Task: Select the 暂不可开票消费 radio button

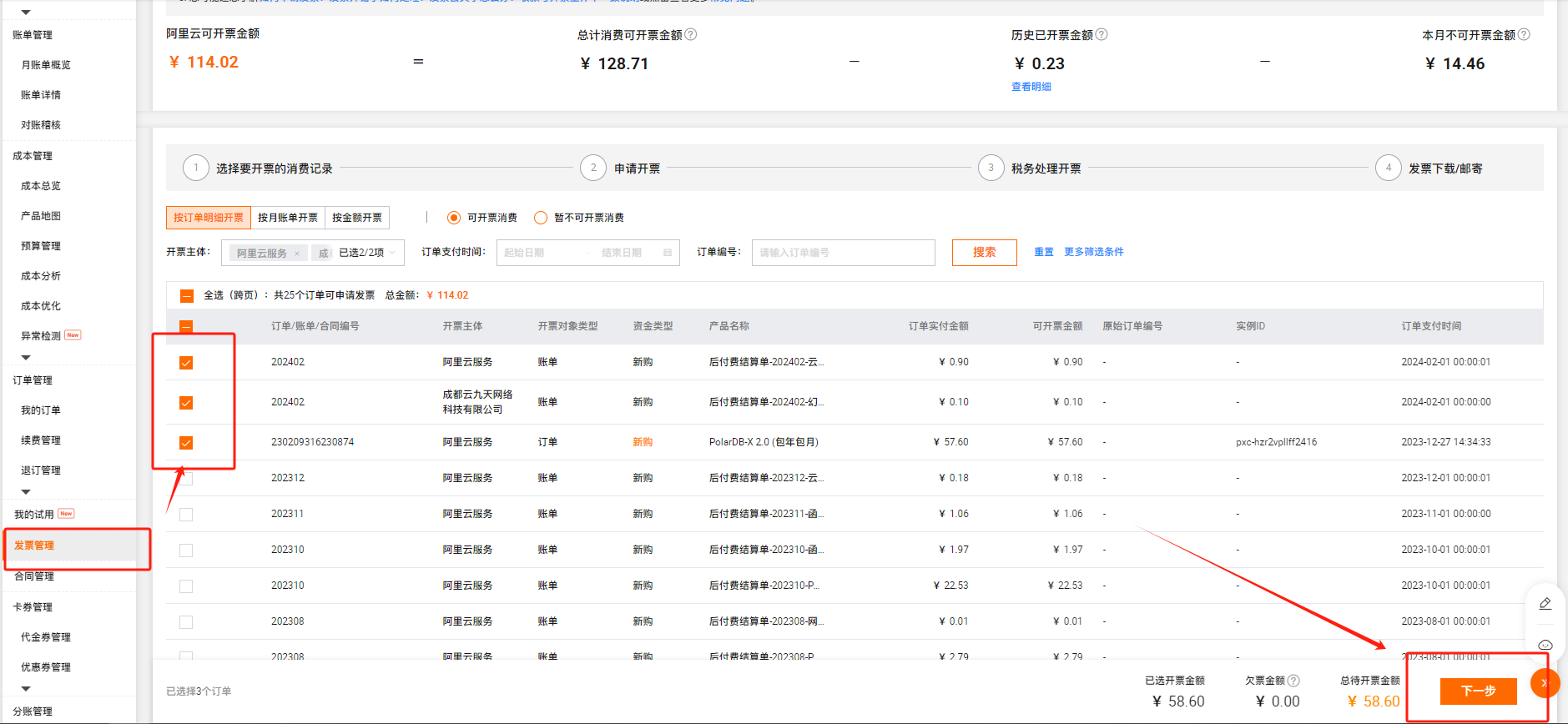Action: point(541,218)
